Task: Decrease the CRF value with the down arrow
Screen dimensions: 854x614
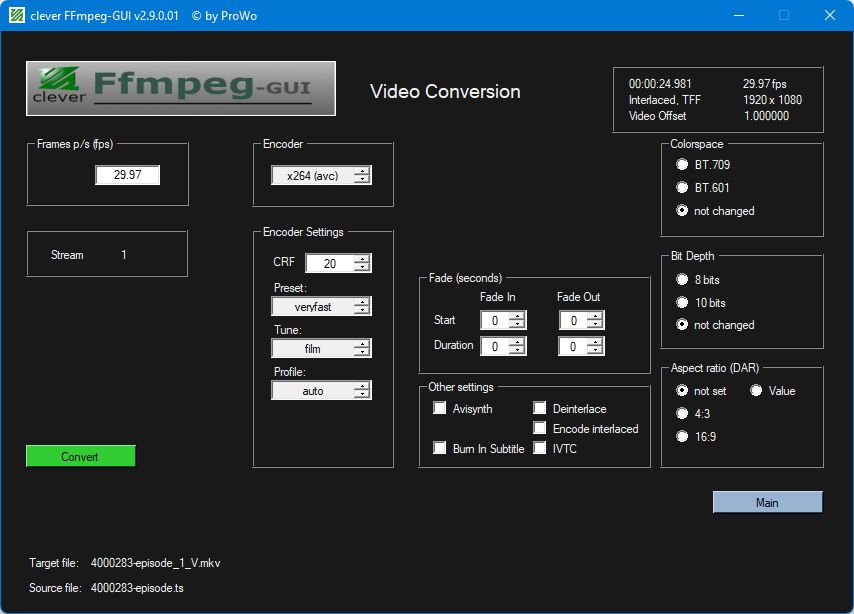Action: coord(362,268)
